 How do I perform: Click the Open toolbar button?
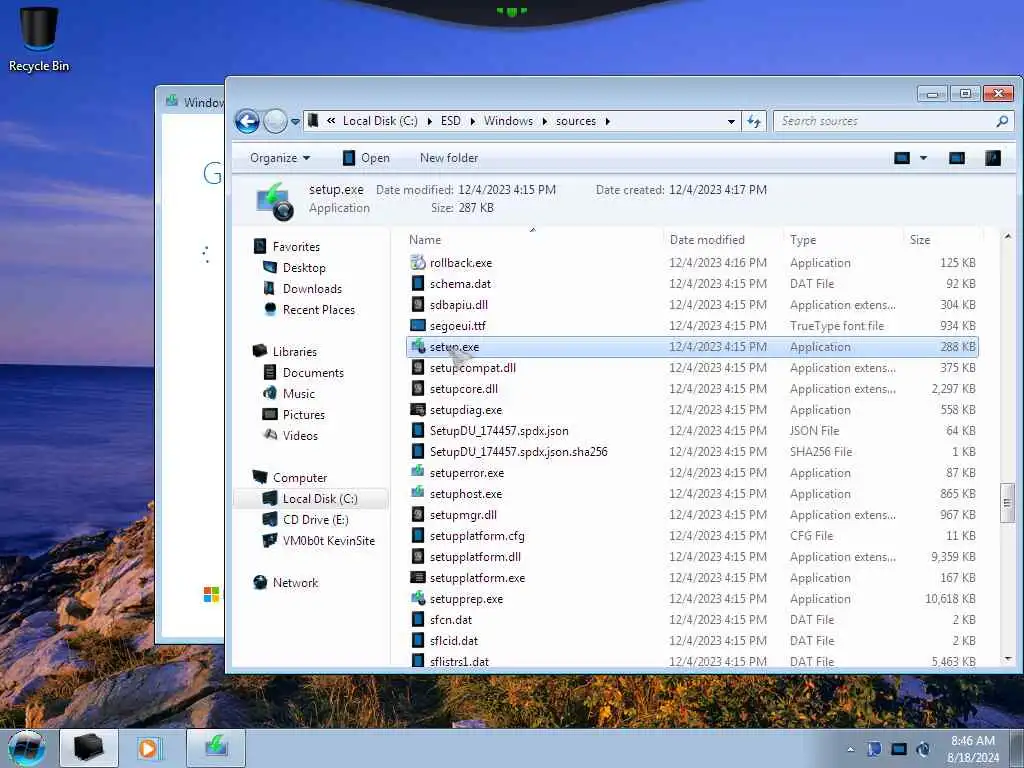[366, 158]
